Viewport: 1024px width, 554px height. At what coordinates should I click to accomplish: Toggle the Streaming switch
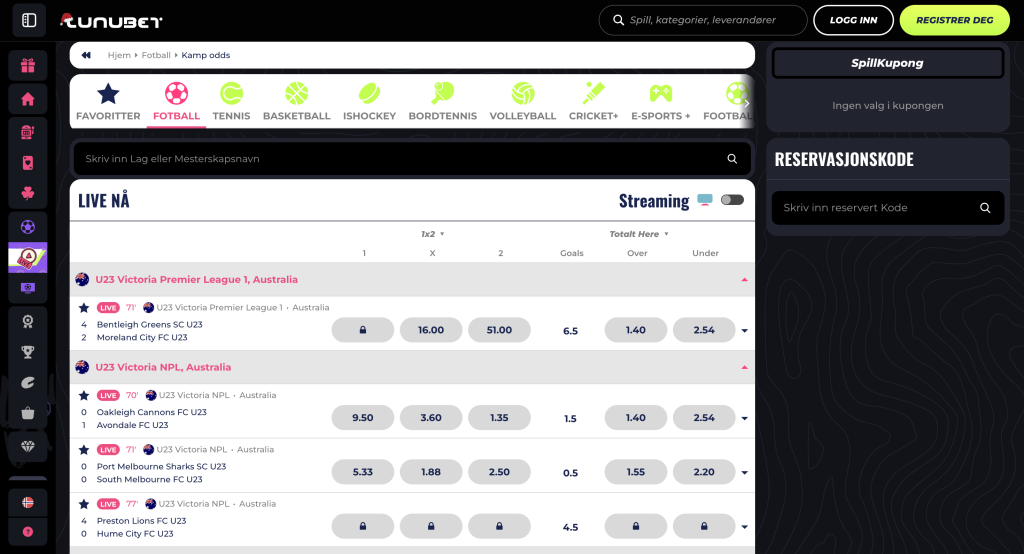coord(732,200)
